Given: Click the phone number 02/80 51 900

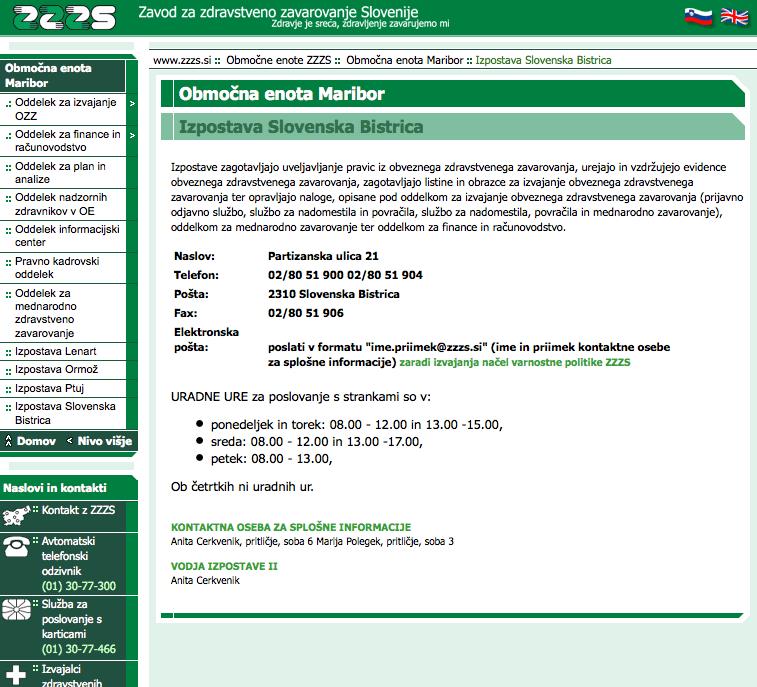Looking at the screenshot, I should [306, 275].
